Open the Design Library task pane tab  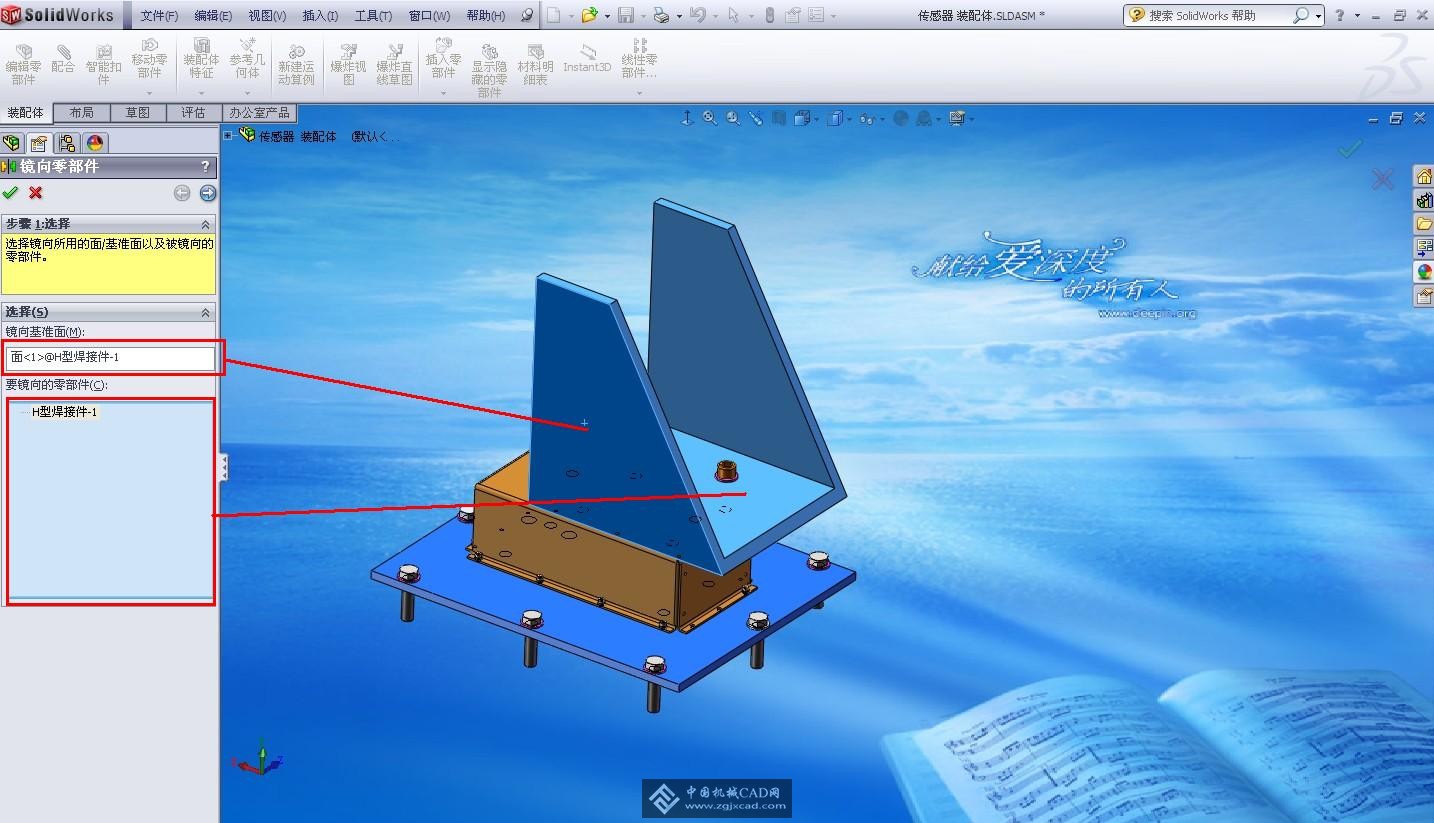1423,200
